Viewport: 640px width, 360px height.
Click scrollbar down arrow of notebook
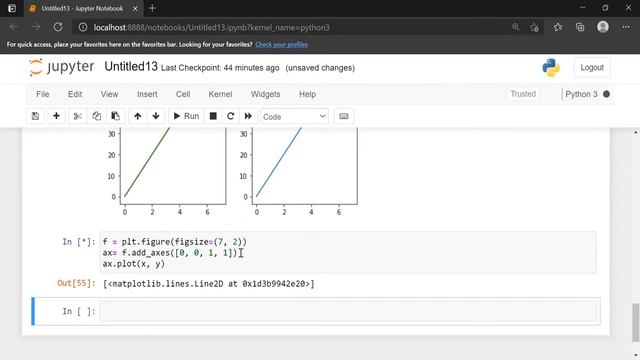pos(636,356)
